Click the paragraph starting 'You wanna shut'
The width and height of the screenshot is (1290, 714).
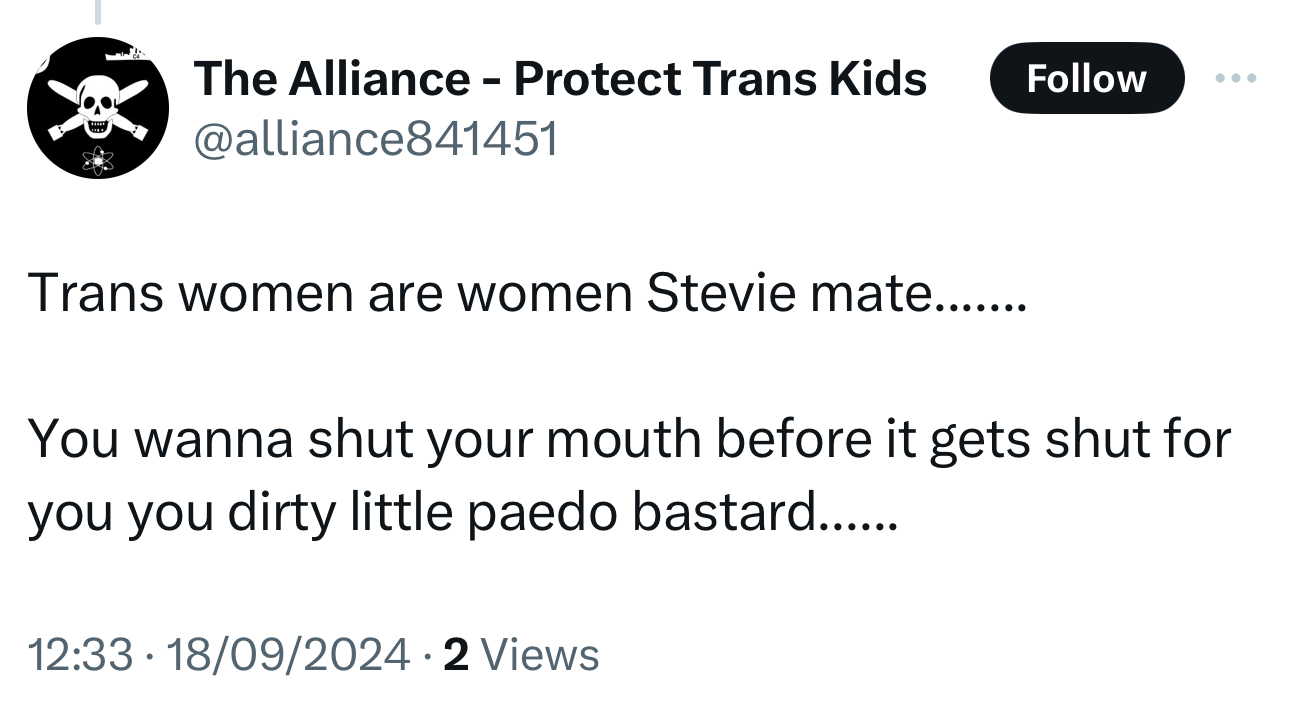click(x=628, y=440)
